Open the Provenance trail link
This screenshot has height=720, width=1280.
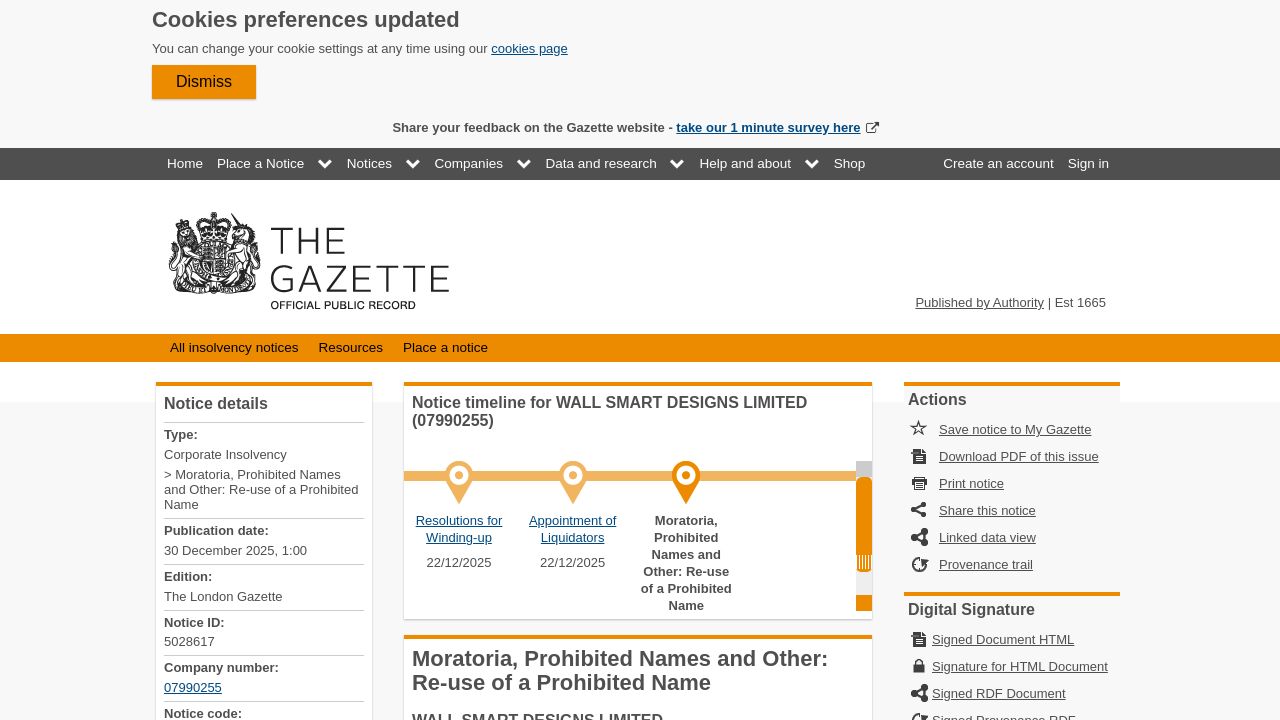986,565
